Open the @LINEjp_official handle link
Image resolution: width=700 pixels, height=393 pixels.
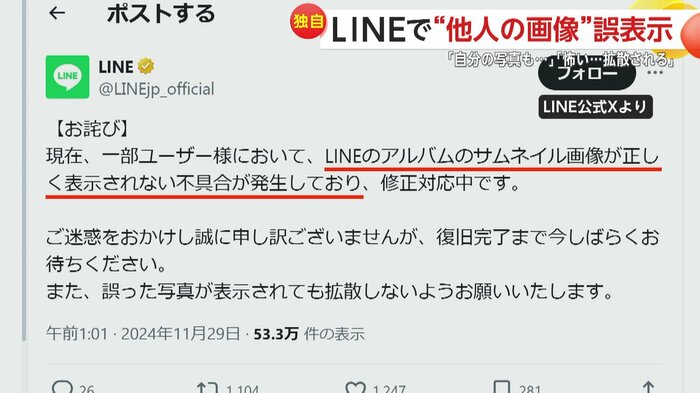[156, 89]
